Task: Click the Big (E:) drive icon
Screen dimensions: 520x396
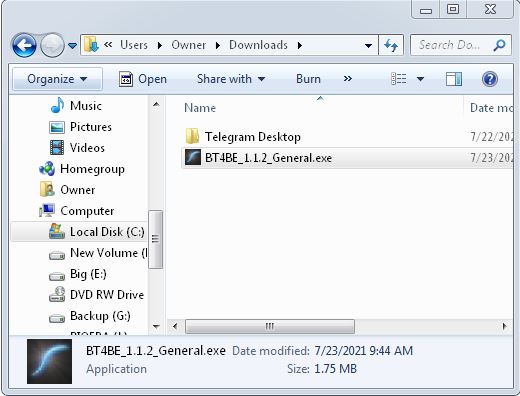Action: 57,277
